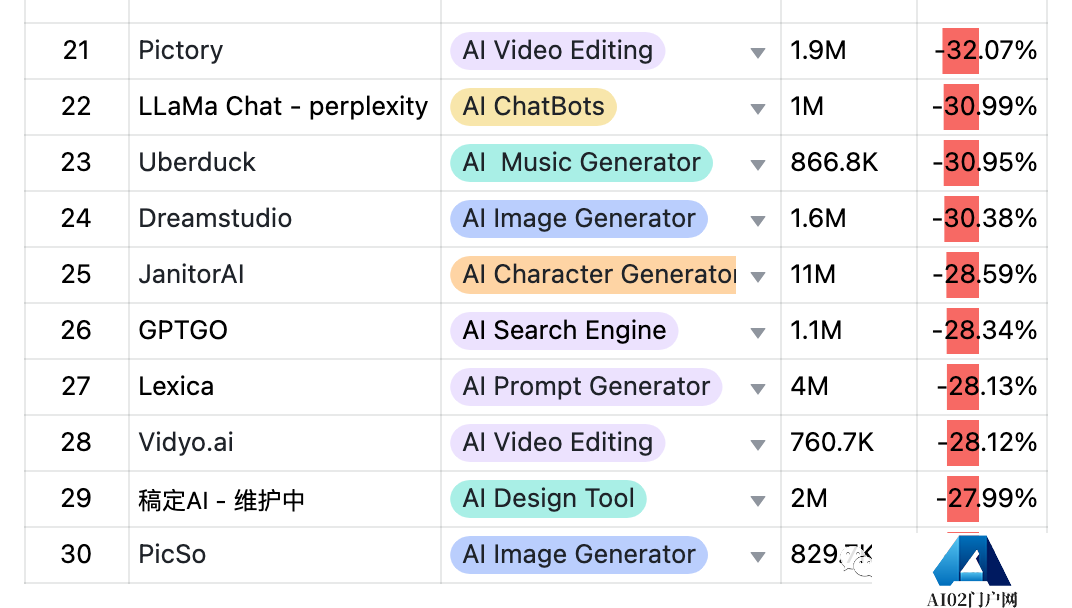The height and width of the screenshot is (608, 1072).
Task: Click the AI Prompt Generator tag
Action: point(586,387)
